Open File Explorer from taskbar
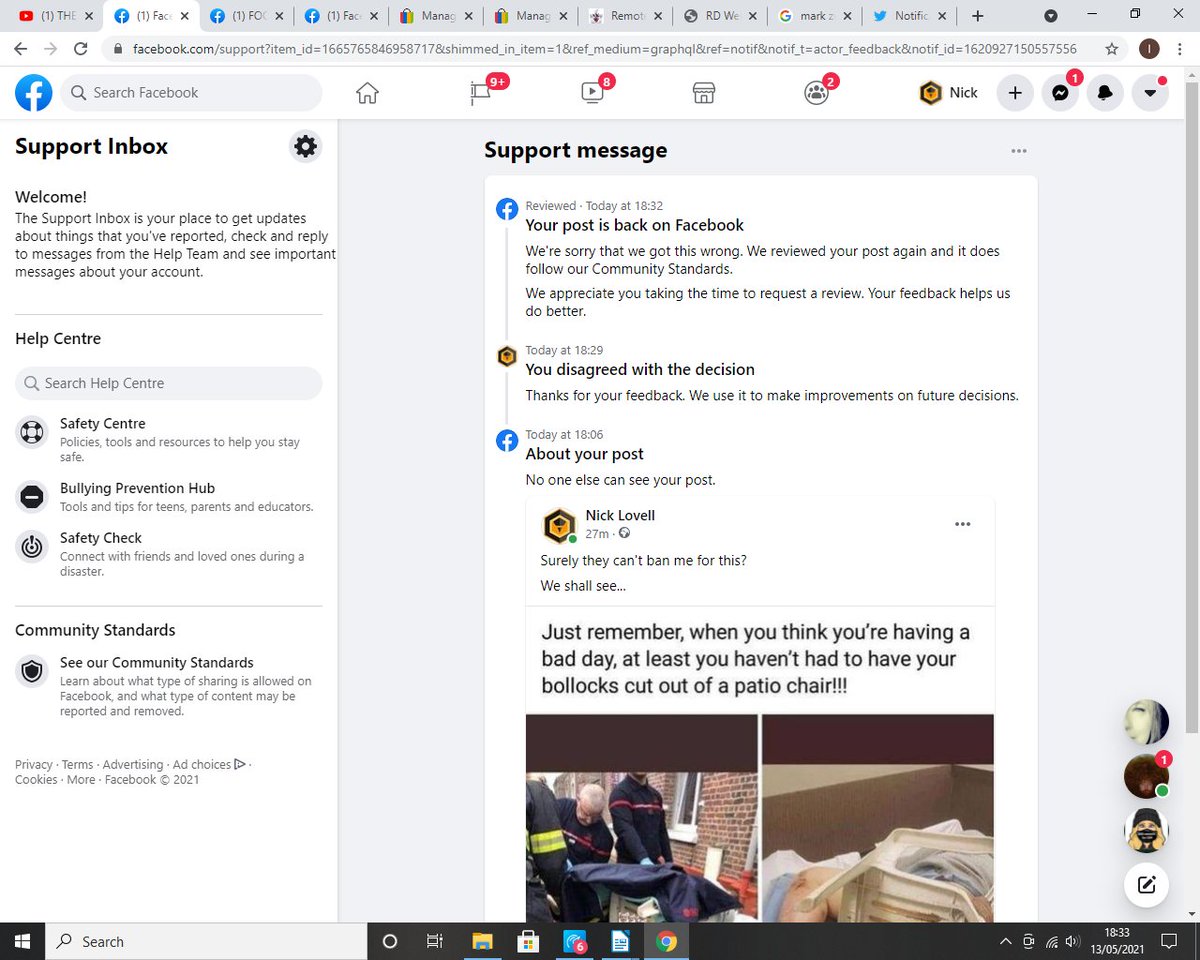 pos(482,941)
